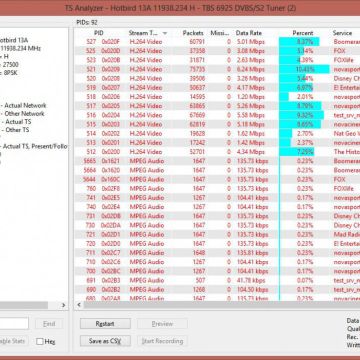
Task: Click The History service cell
Action: click(347, 152)
